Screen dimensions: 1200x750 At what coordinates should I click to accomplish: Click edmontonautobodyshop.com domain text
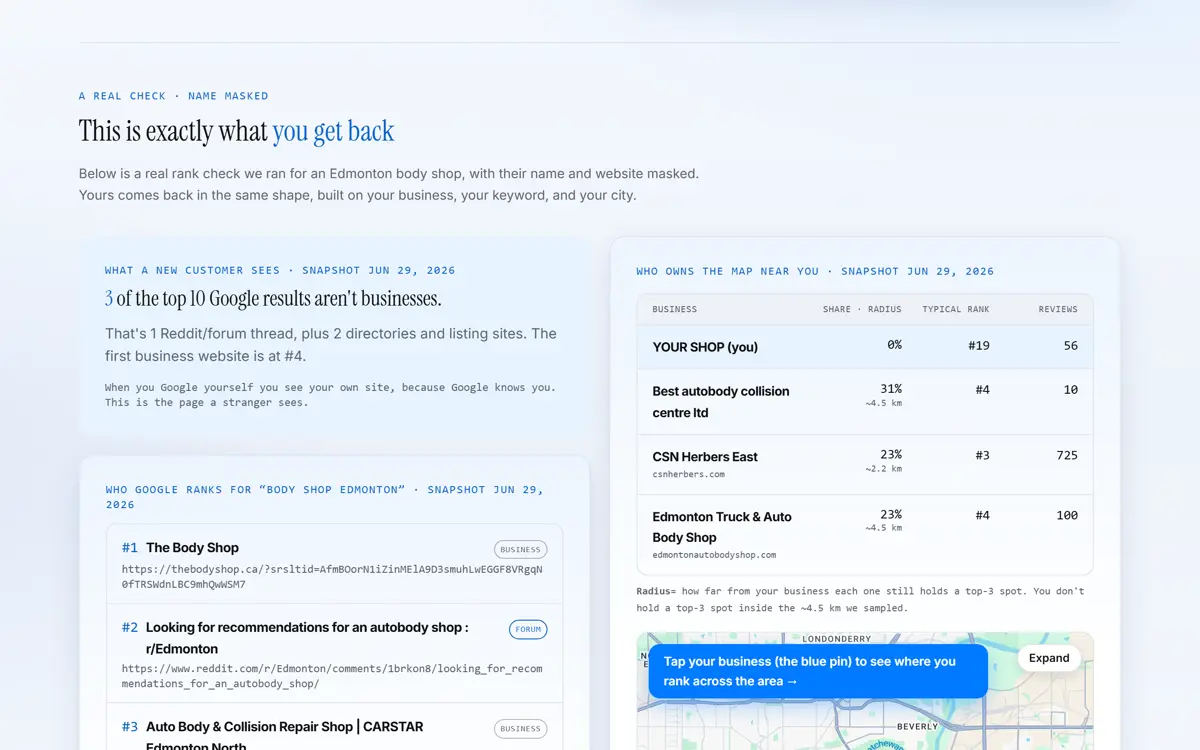coord(714,554)
